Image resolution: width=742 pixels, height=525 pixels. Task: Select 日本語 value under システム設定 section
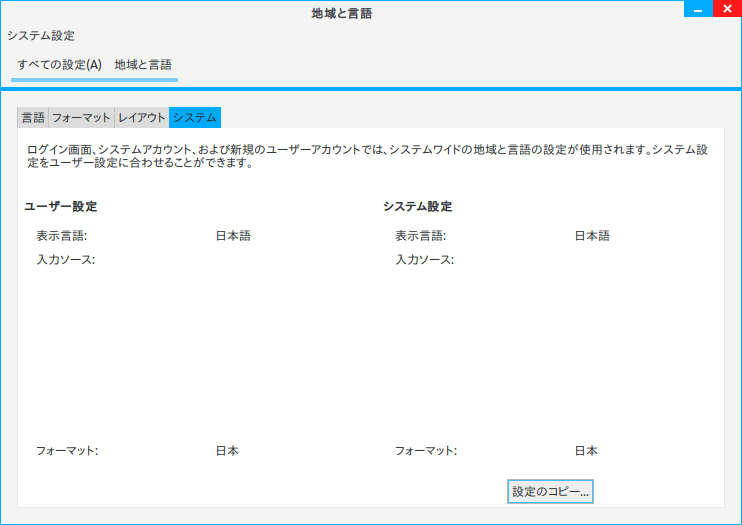coord(591,236)
